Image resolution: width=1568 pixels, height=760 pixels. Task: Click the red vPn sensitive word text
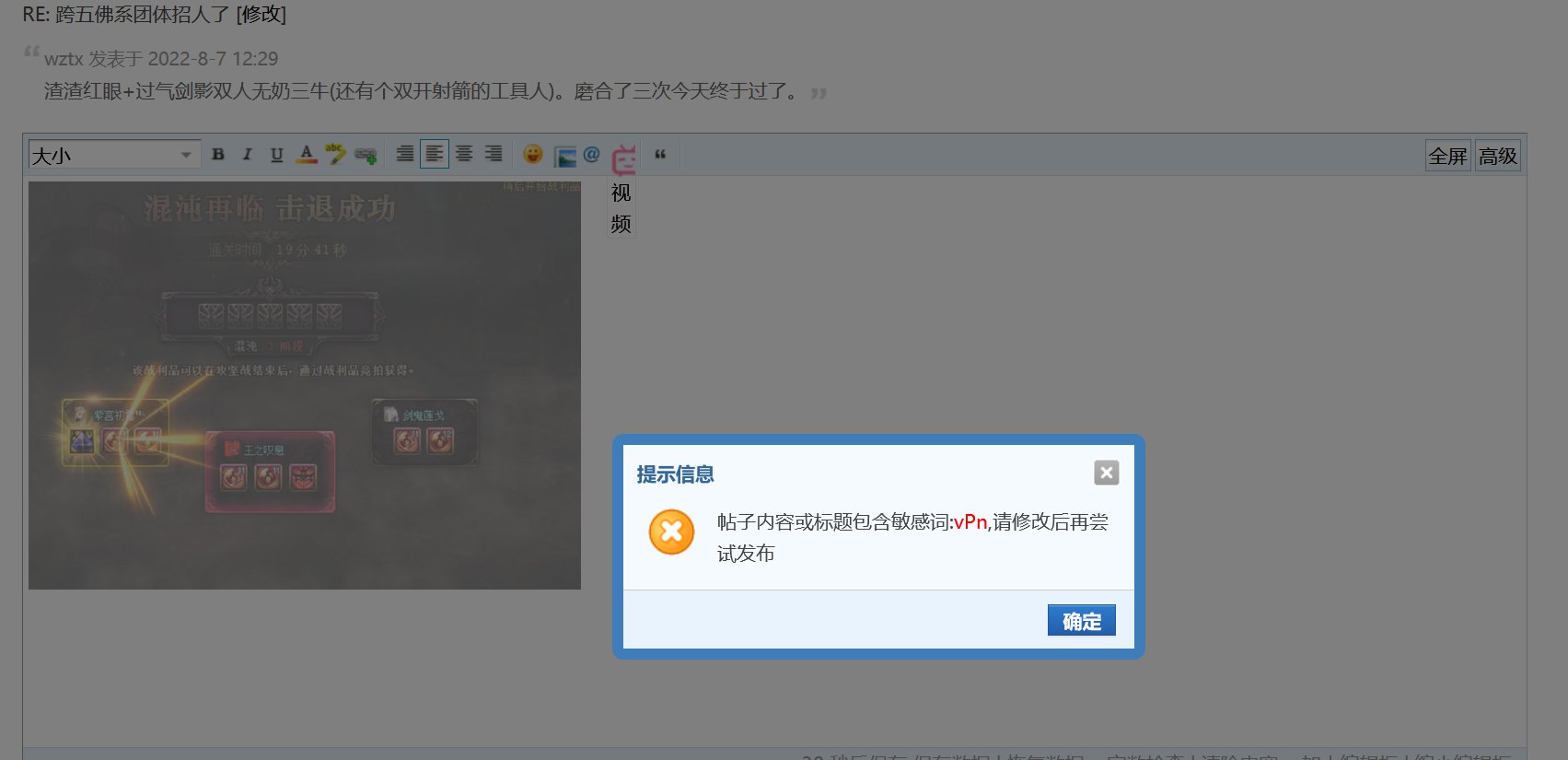point(970,521)
